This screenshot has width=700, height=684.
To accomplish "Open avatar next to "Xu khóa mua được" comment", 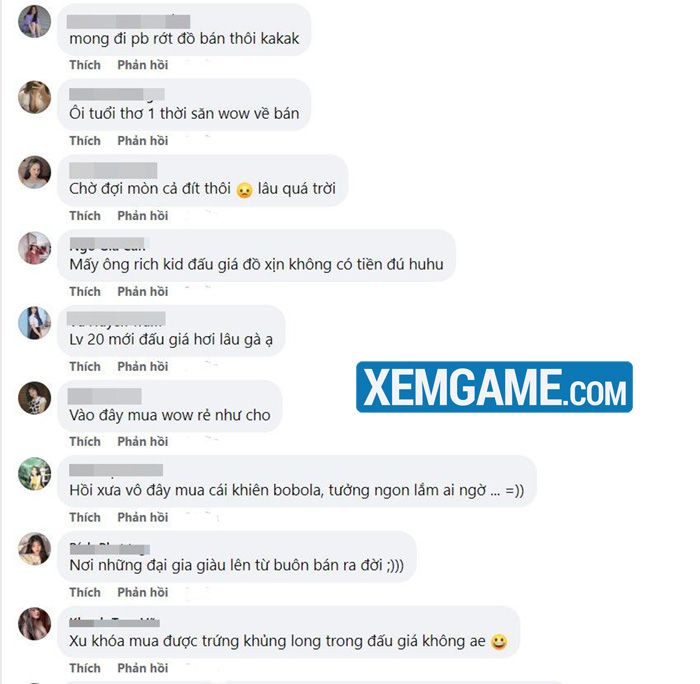I will point(34,624).
